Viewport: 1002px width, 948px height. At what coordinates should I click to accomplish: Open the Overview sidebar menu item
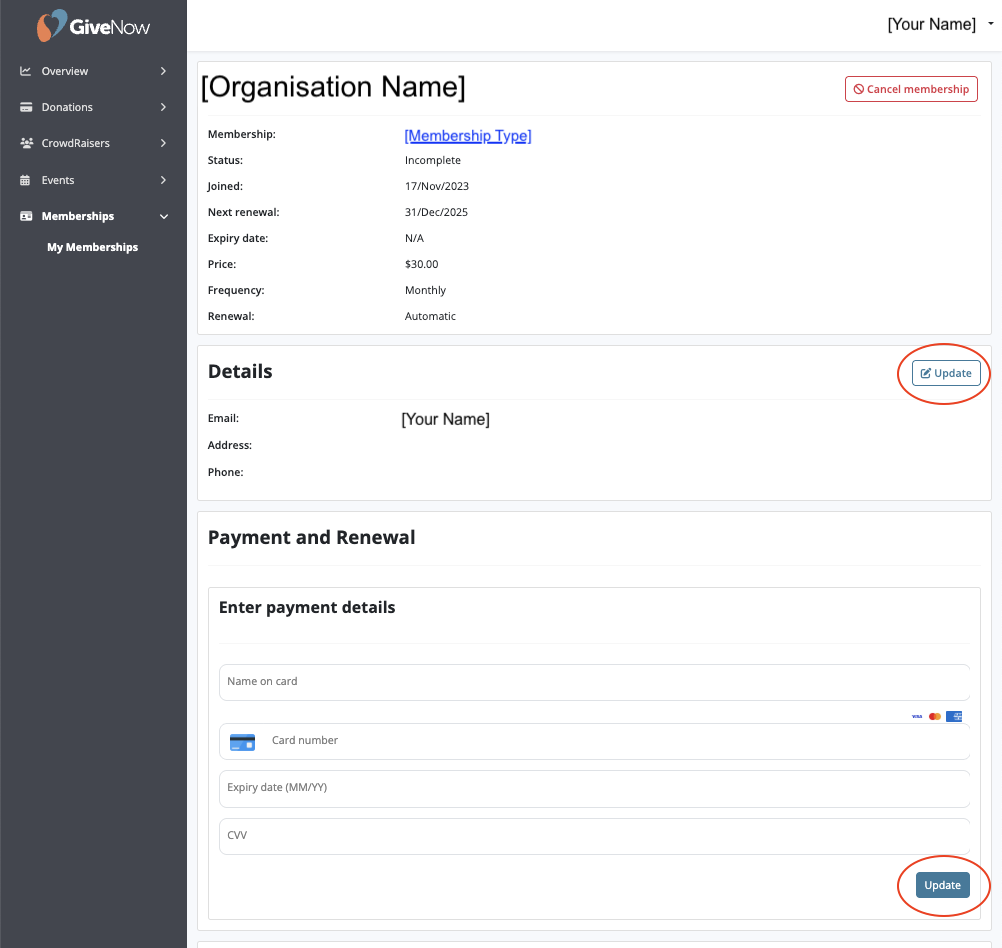pos(93,71)
